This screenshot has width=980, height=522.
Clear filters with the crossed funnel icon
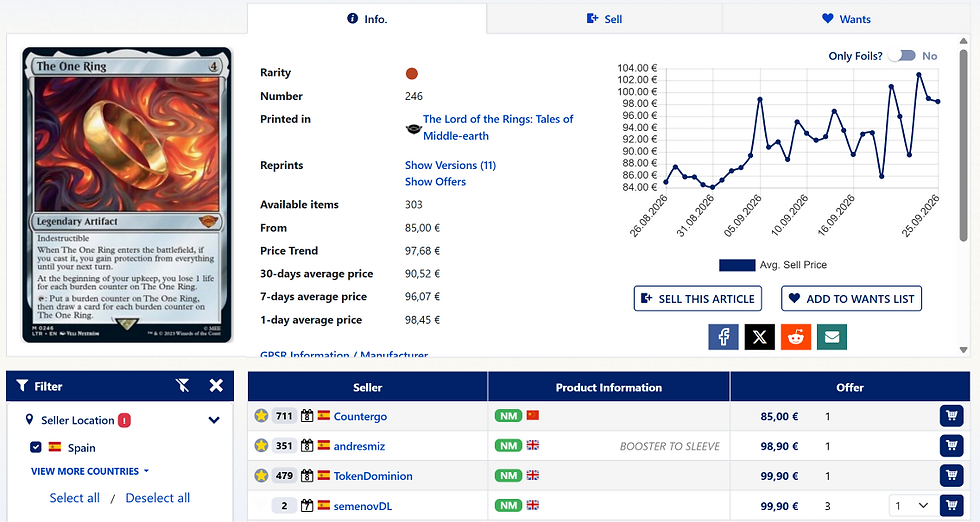182,386
